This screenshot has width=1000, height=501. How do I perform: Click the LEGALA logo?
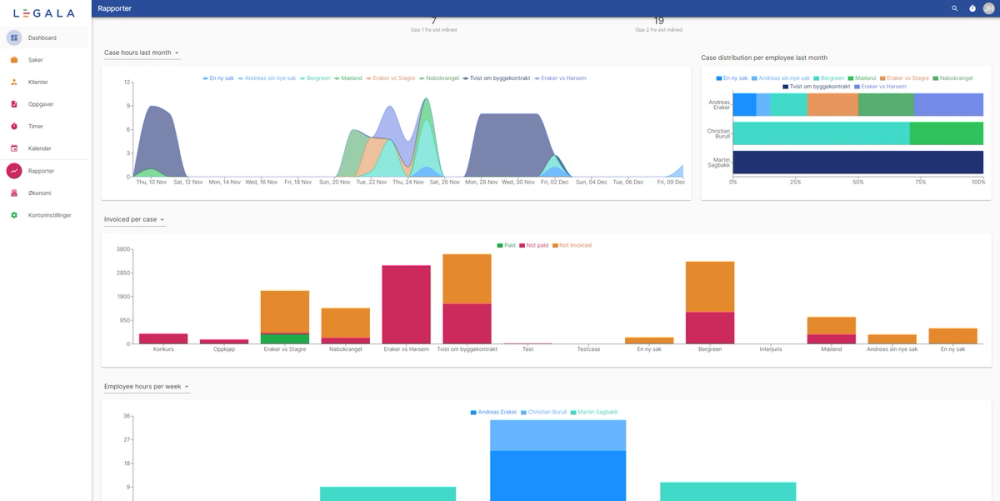click(44, 13)
